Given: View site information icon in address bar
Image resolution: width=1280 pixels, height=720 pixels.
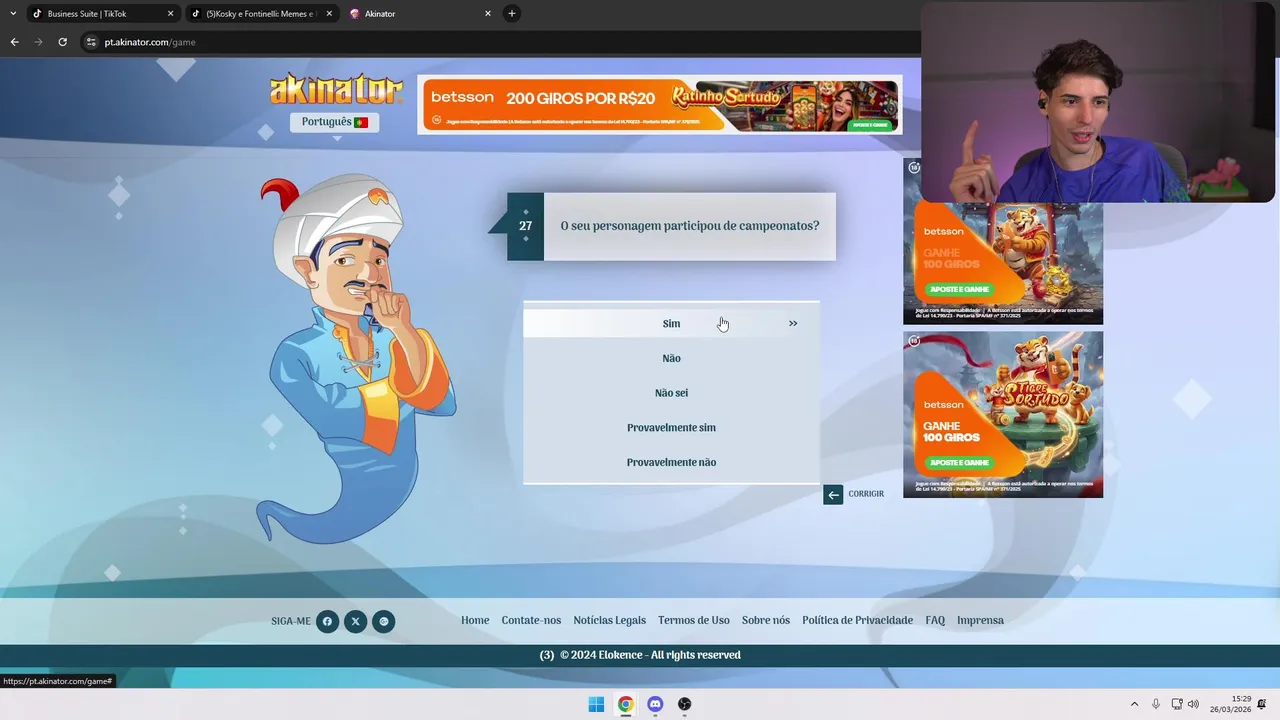Looking at the screenshot, I should coord(91,42).
